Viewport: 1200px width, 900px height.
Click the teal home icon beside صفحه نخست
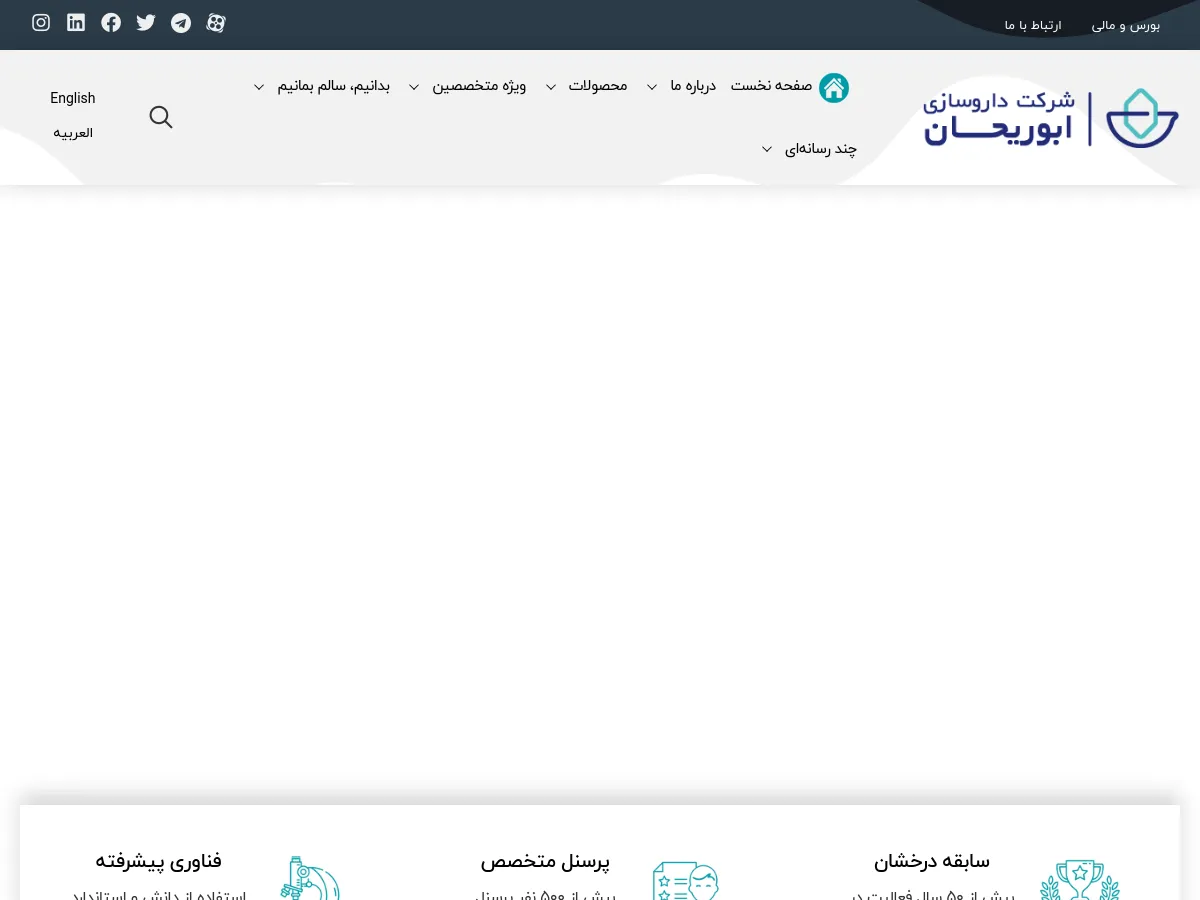click(x=834, y=87)
